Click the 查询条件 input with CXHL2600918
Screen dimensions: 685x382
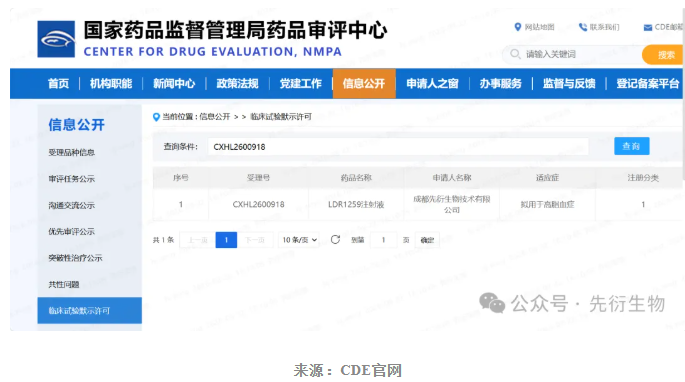(398, 147)
